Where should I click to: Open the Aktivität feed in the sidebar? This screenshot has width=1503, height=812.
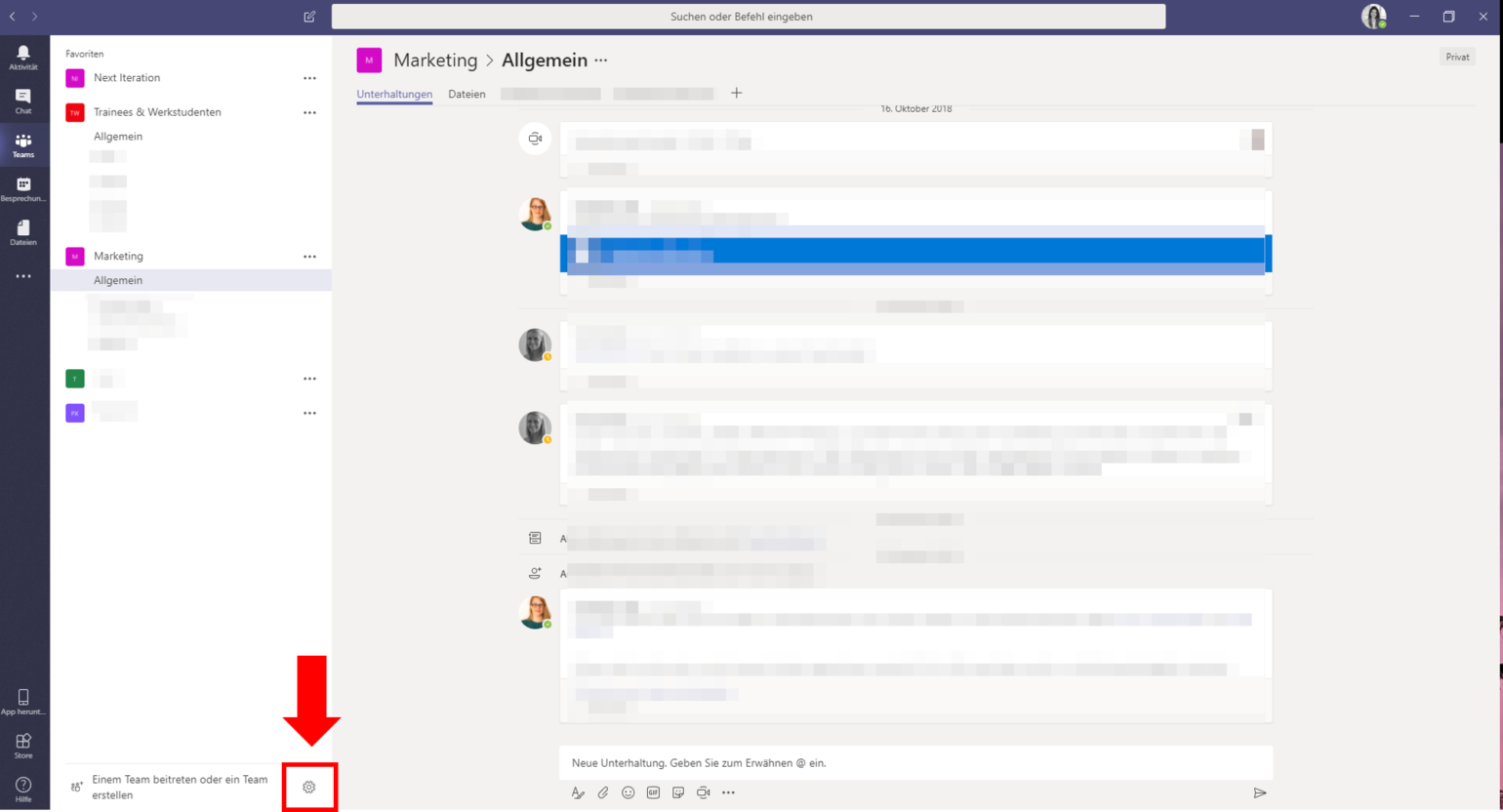[x=22, y=57]
